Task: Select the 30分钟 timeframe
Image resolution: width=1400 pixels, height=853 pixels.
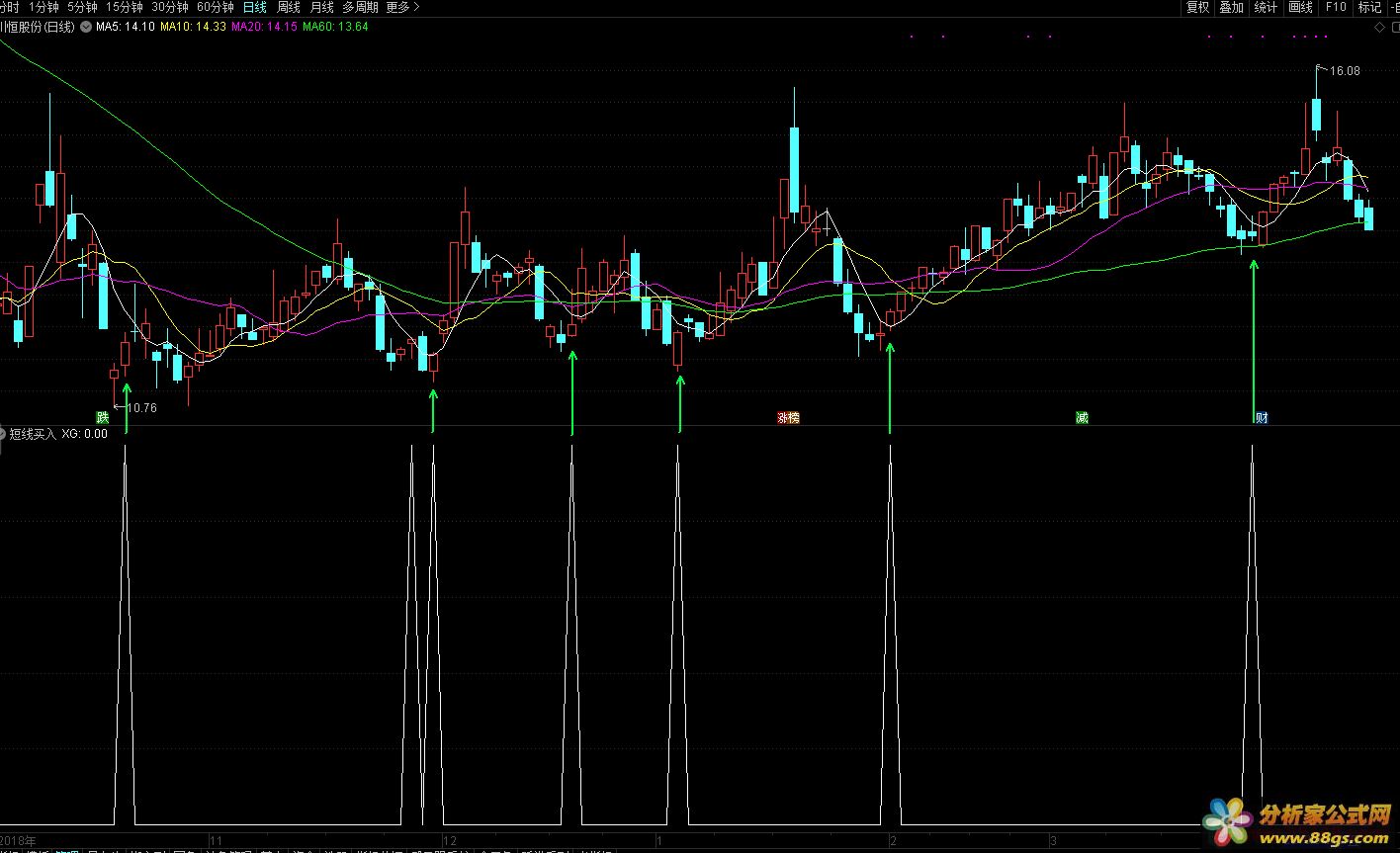Action: point(170,7)
